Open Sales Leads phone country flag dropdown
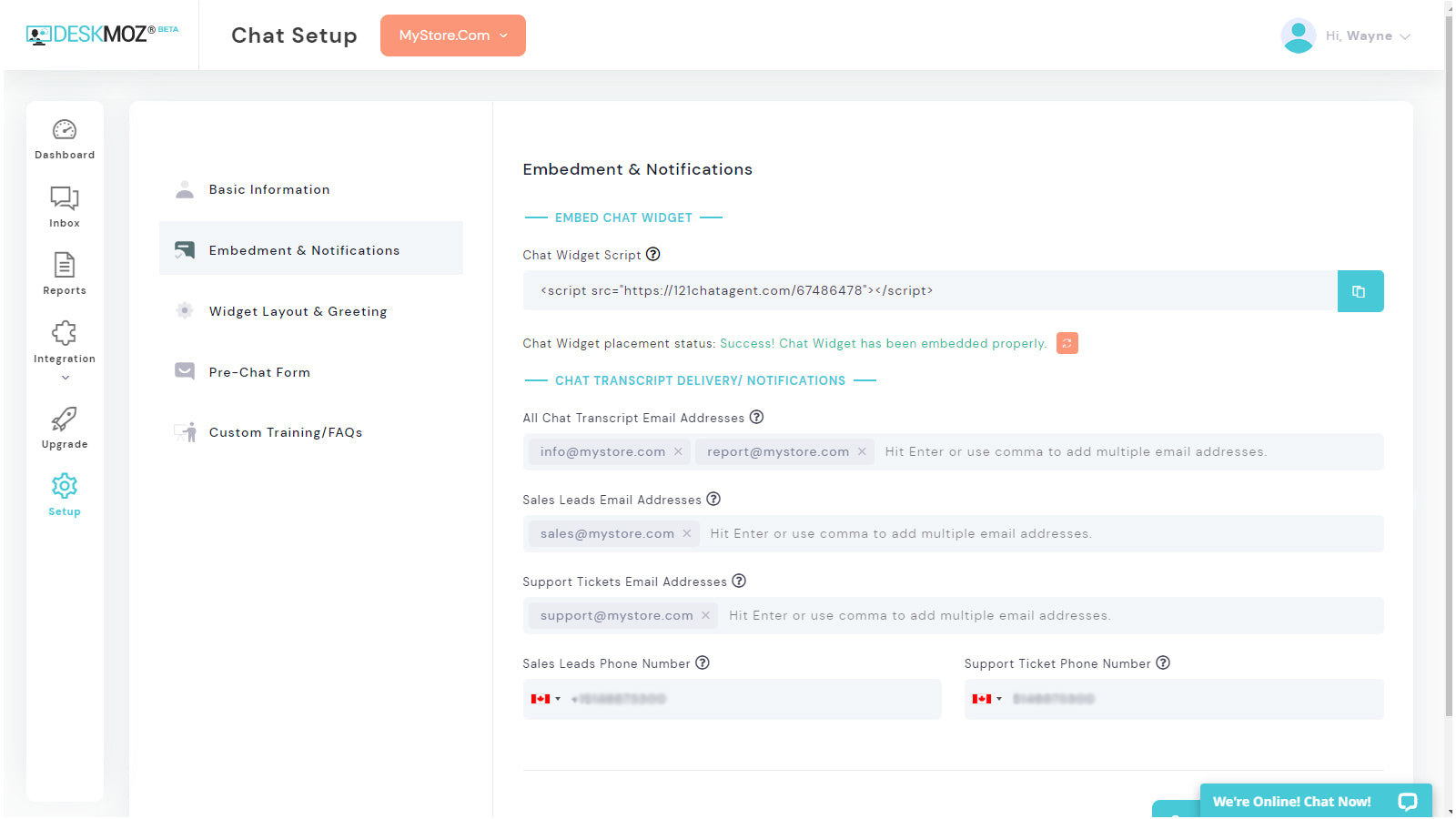Screen dimensions: 1456x819 [x=545, y=699]
